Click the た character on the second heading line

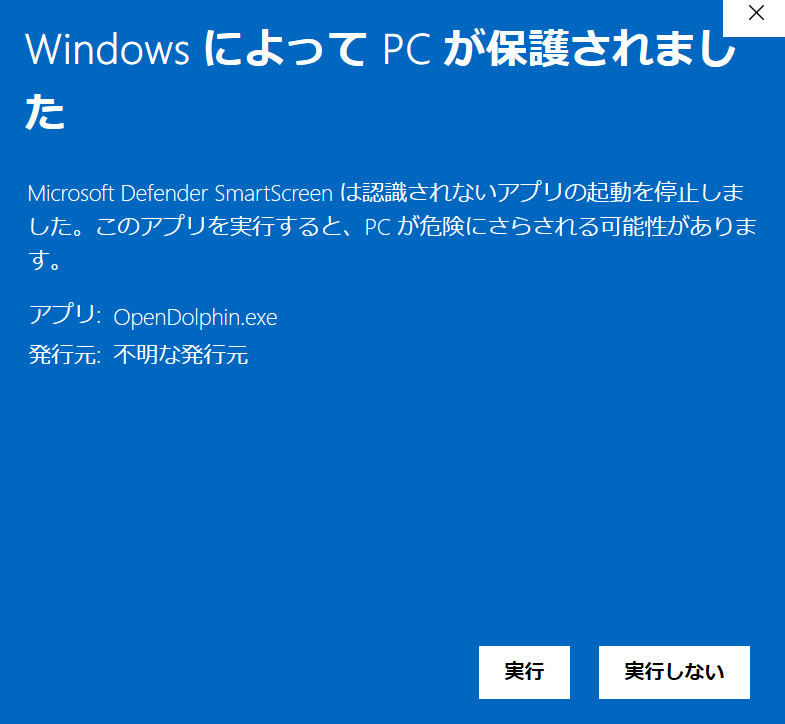point(45,112)
